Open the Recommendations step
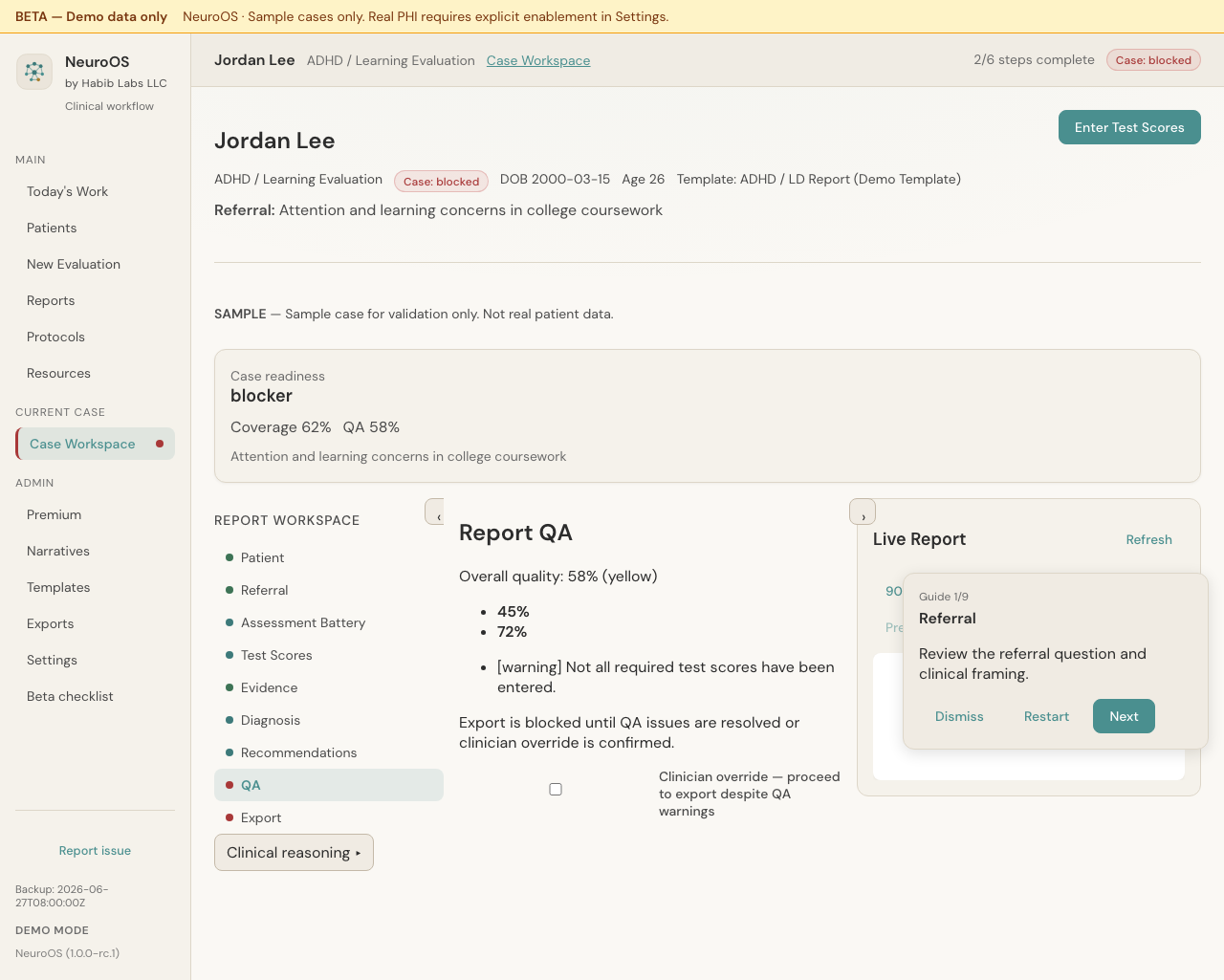Screen dimensions: 1224x980 click(329, 752)
